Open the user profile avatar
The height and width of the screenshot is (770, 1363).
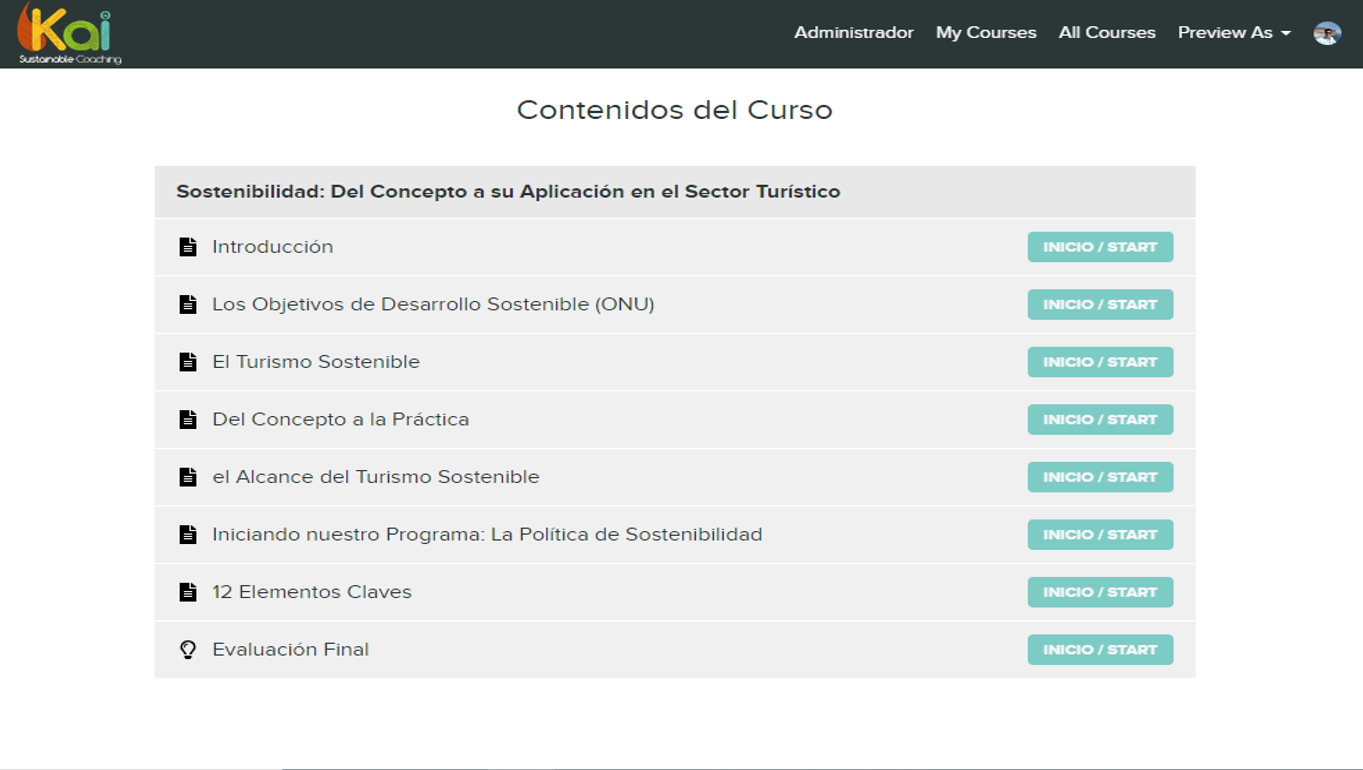pos(1327,33)
